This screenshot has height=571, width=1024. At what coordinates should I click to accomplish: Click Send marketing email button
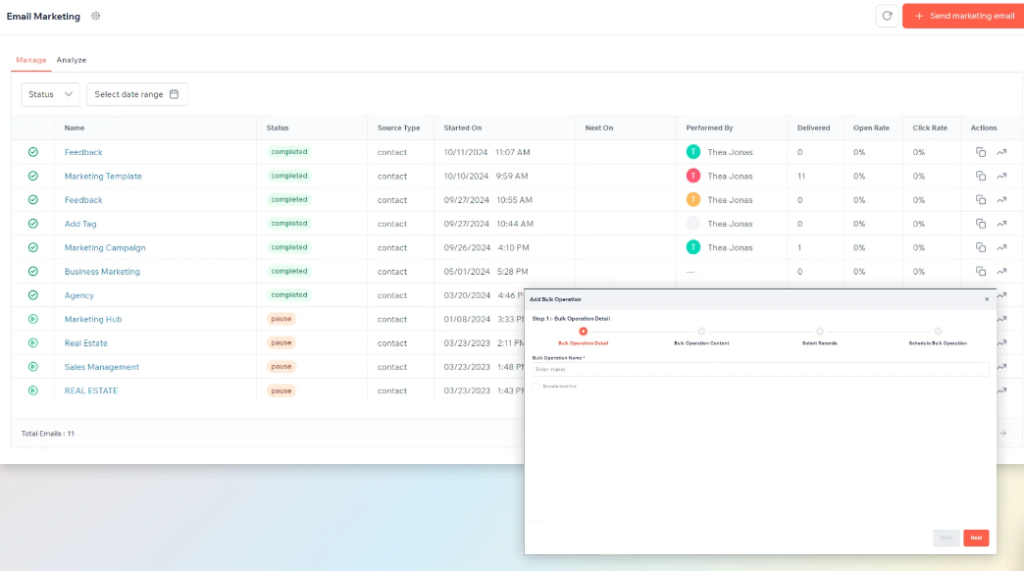[x=963, y=16]
